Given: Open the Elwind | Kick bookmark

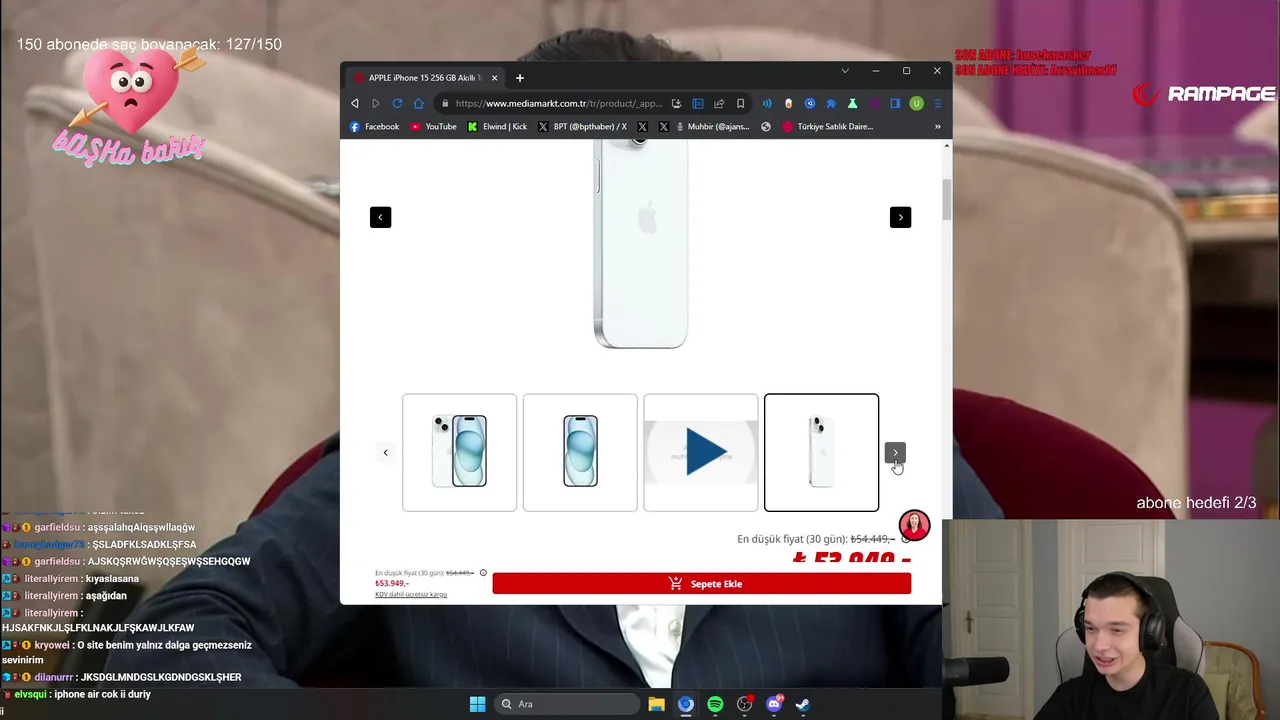Looking at the screenshot, I should click(497, 127).
